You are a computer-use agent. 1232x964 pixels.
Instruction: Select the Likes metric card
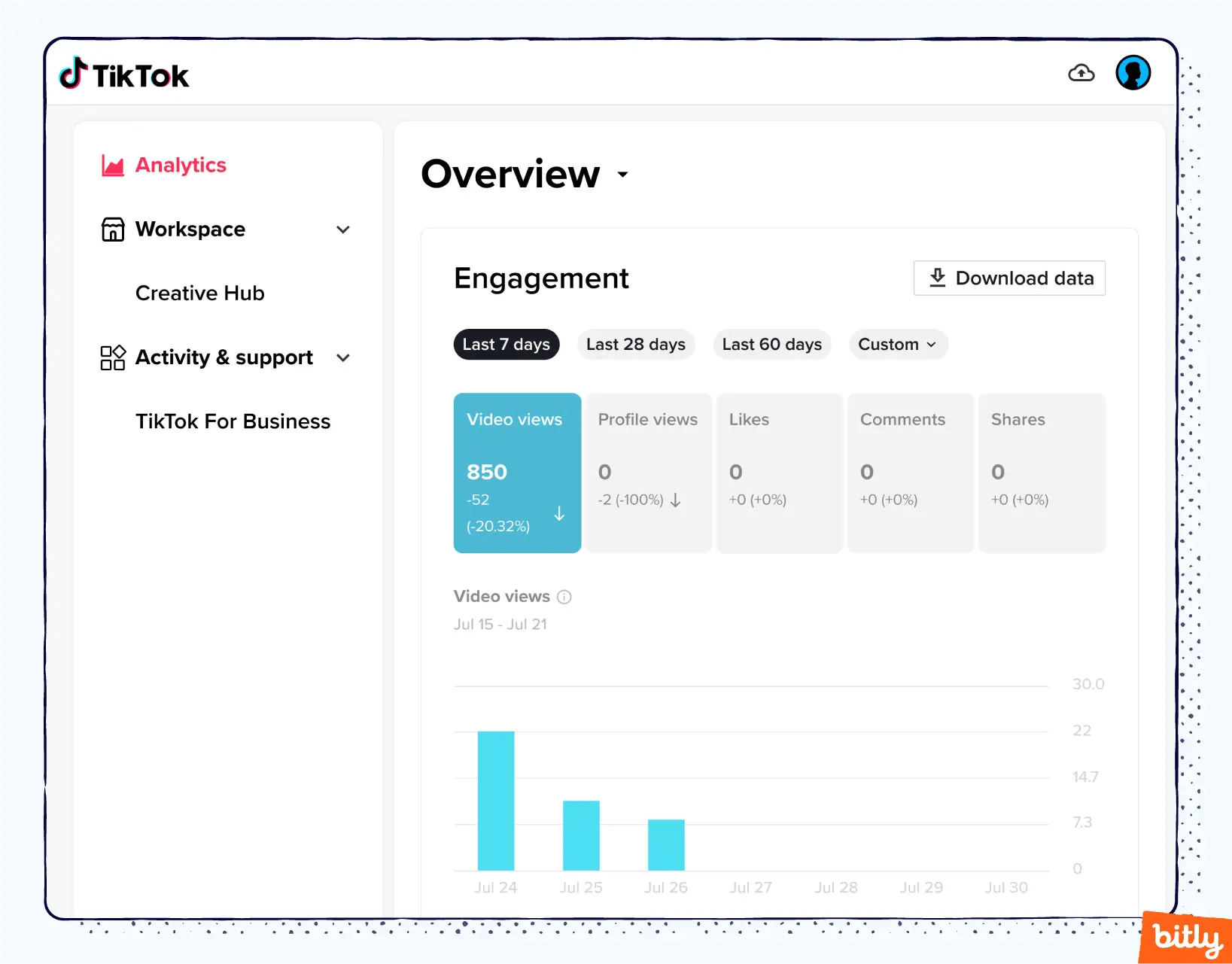pos(779,473)
